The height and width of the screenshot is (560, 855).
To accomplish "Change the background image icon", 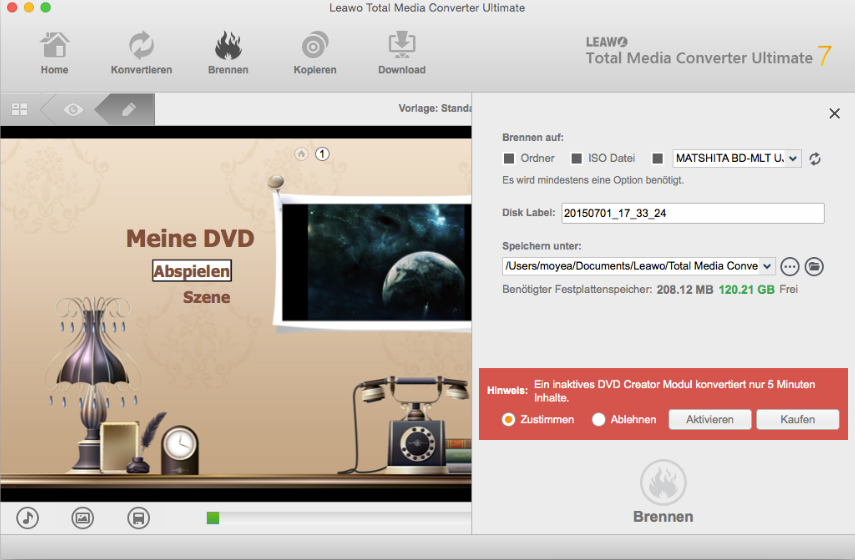I will pyautogui.click(x=83, y=517).
